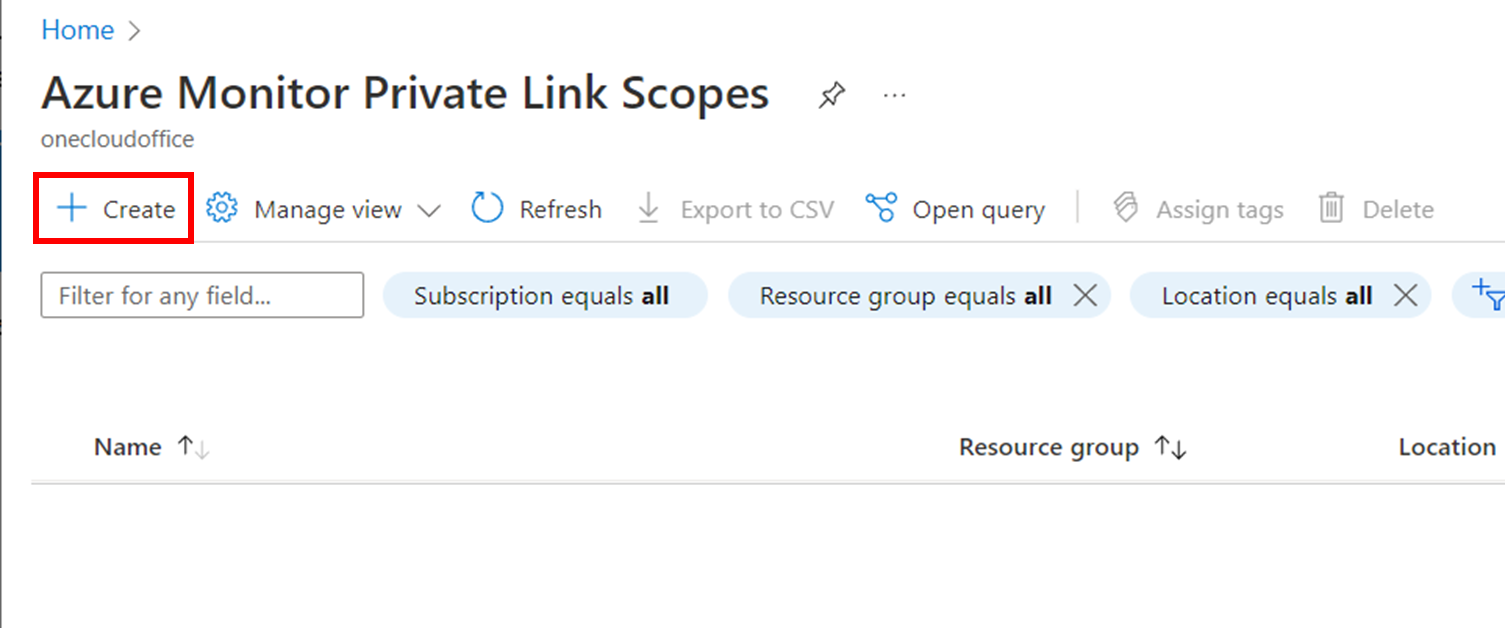Click the Delete trash icon
This screenshot has height=628, width=1505.
point(1332,208)
